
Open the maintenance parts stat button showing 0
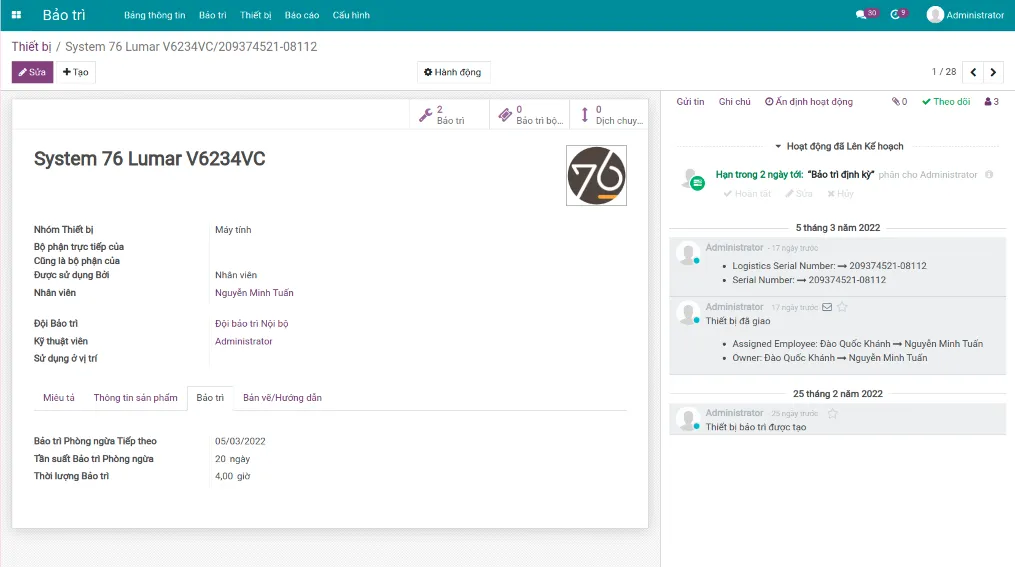[x=530, y=115]
